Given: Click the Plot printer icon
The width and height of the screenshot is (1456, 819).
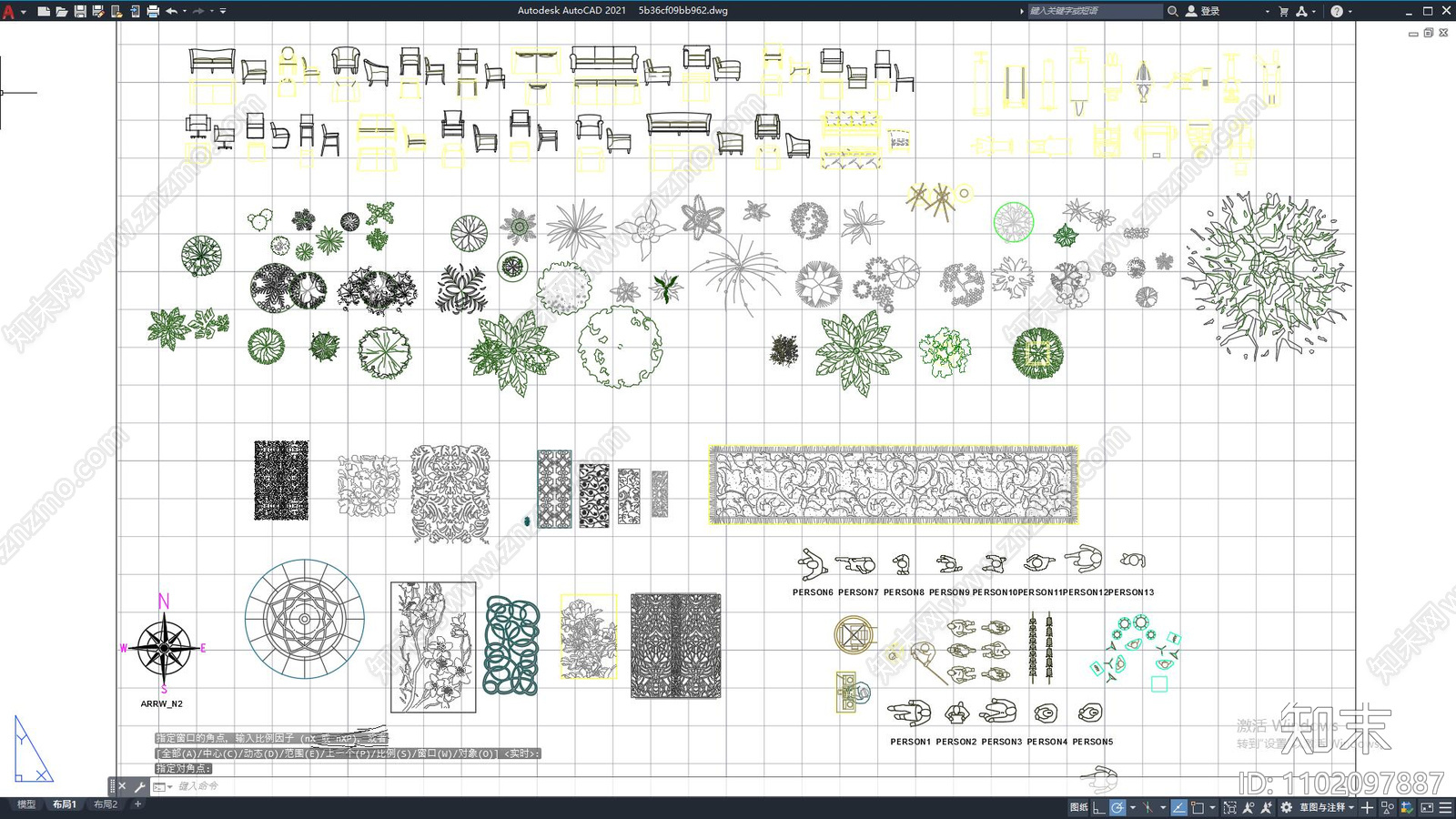Looking at the screenshot, I should click(x=153, y=11).
